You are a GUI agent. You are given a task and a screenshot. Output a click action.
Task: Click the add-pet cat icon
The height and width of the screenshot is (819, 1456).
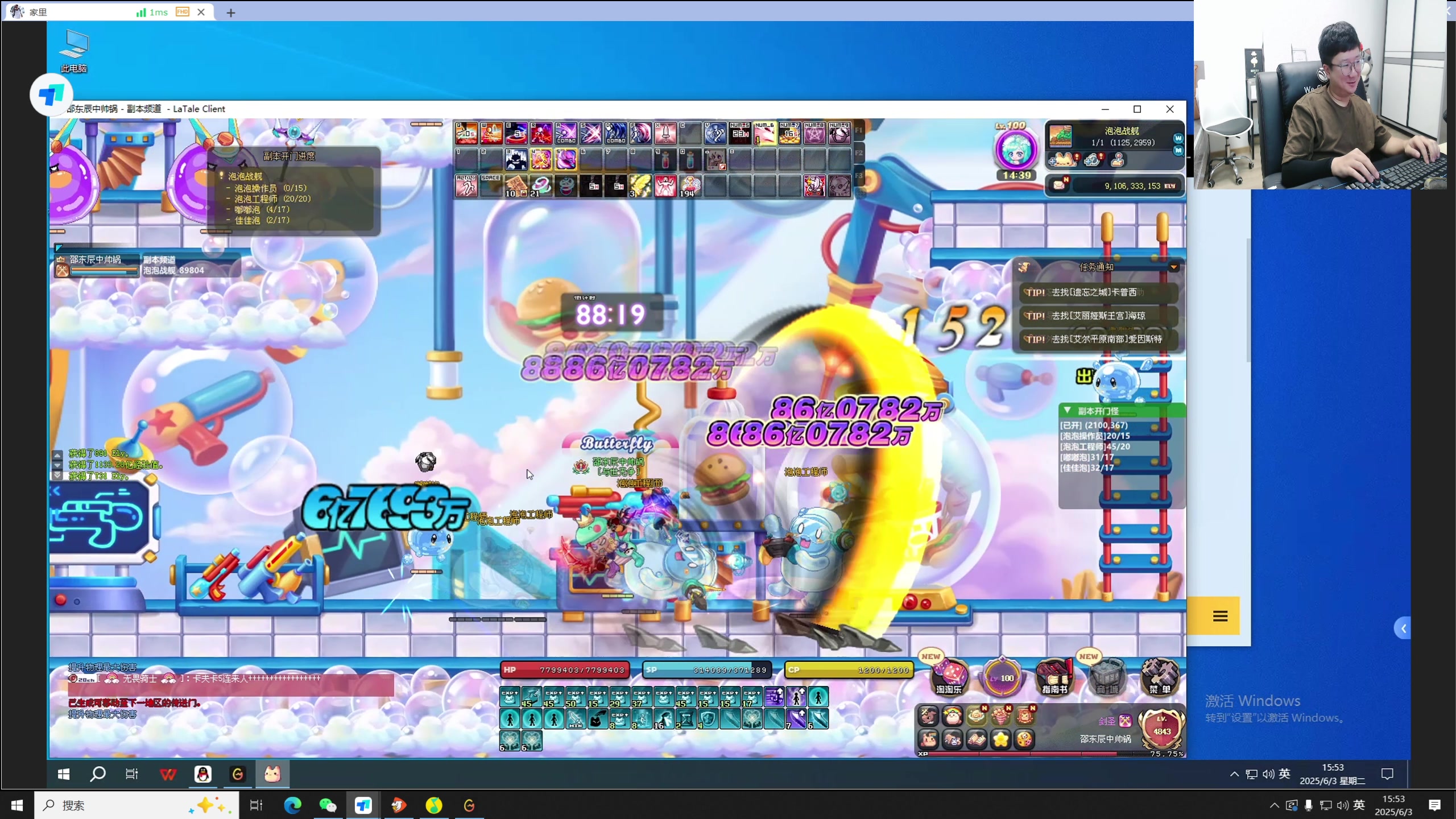click(x=1064, y=160)
